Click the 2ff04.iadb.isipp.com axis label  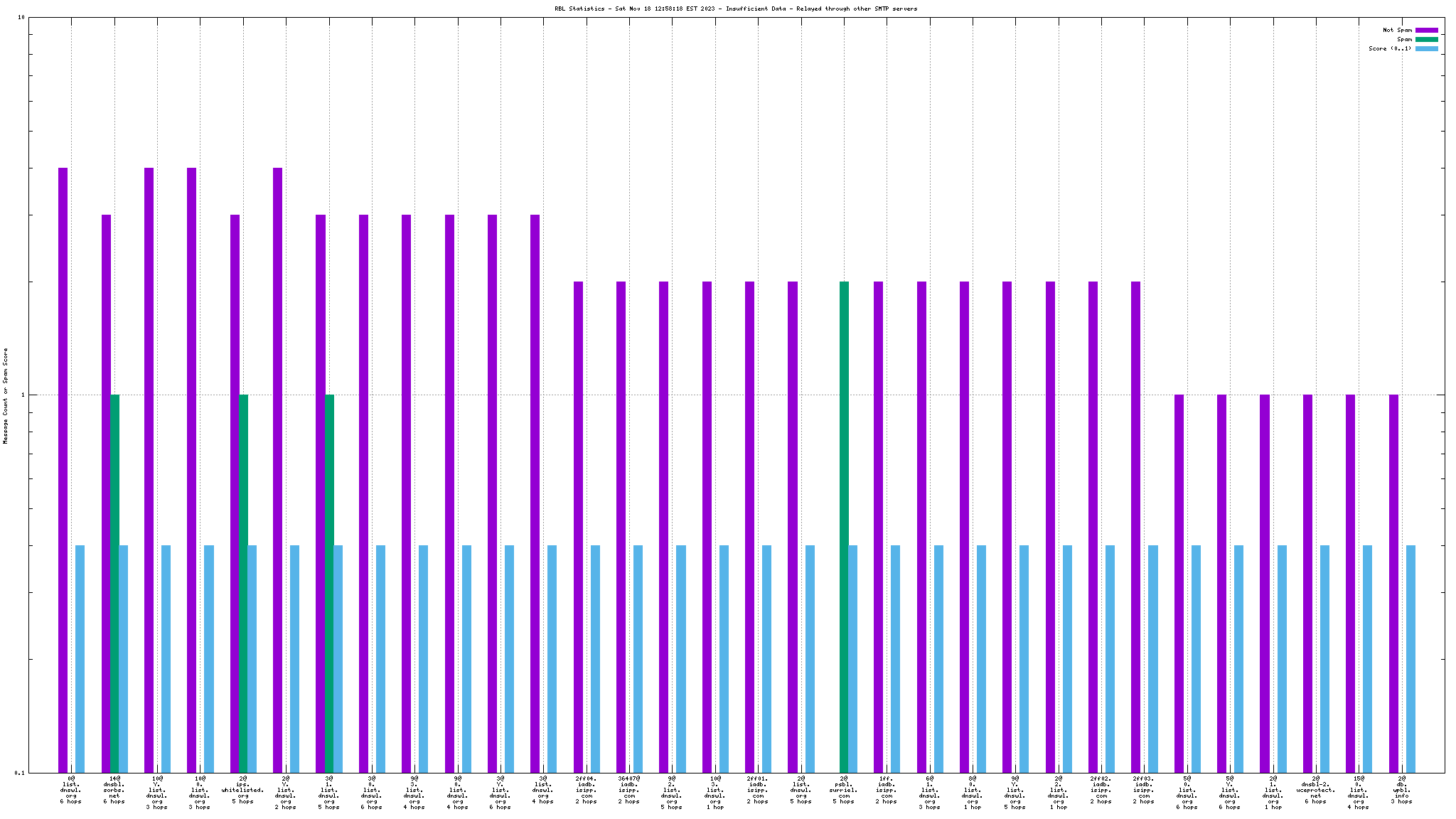[587, 790]
